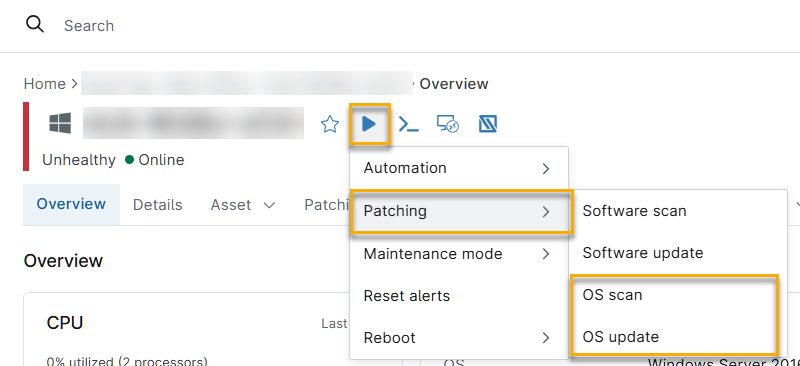
Task: Open the Home breadcrumb link
Action: point(45,84)
